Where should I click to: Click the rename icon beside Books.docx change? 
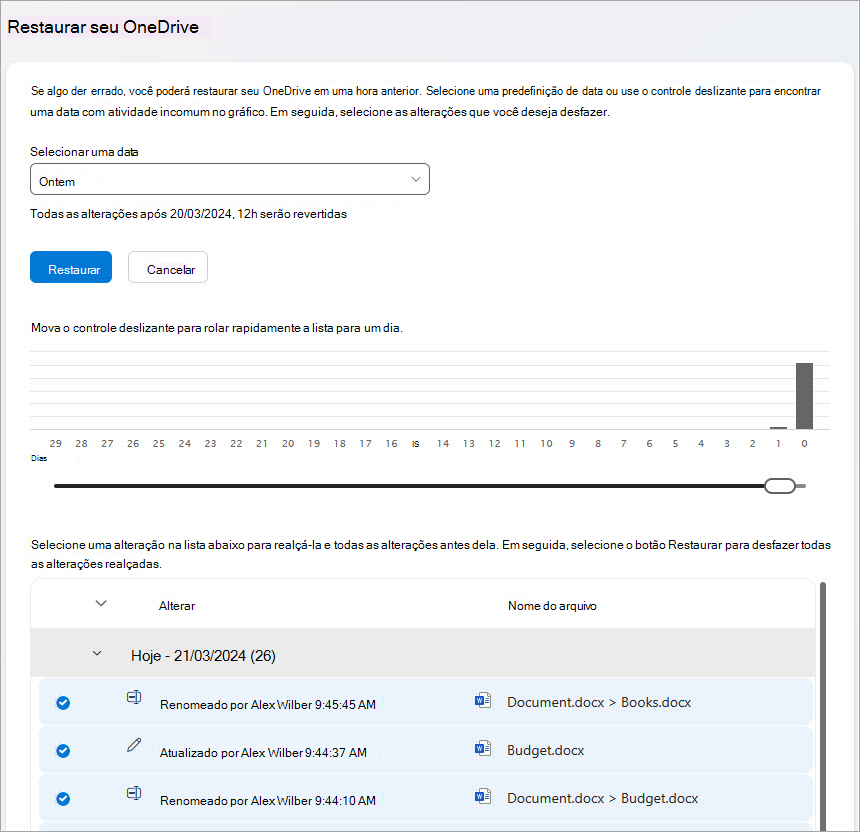(x=134, y=697)
